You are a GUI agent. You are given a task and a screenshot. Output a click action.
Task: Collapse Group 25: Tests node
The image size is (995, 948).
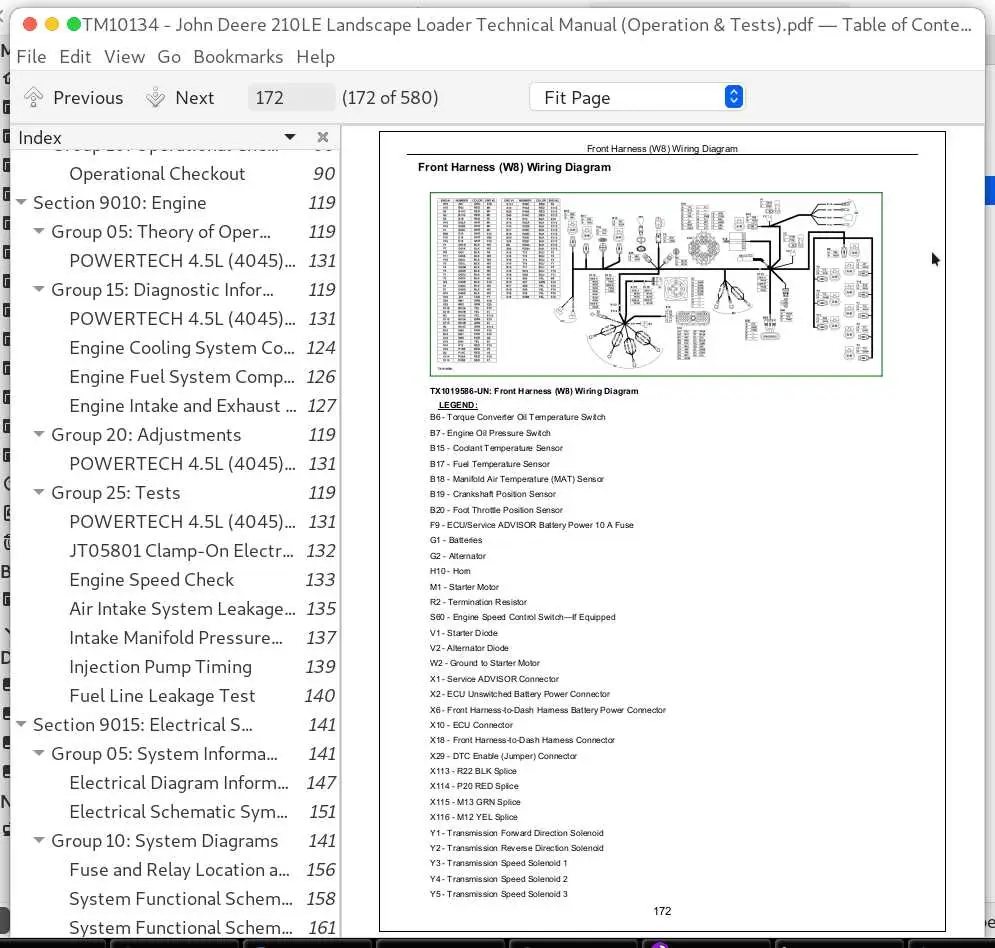click(x=39, y=492)
